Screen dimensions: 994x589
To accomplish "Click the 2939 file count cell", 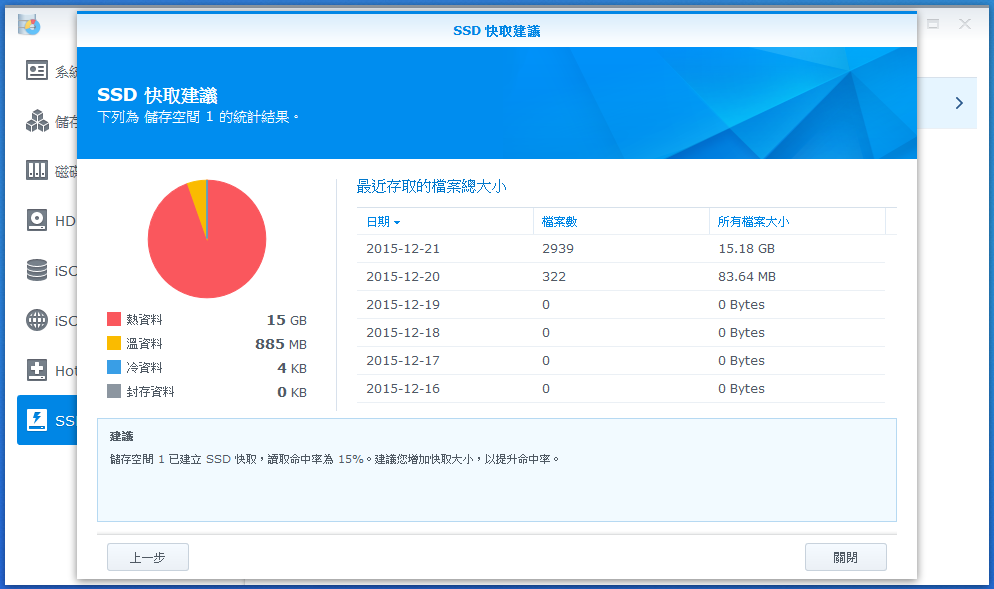I will tap(558, 249).
